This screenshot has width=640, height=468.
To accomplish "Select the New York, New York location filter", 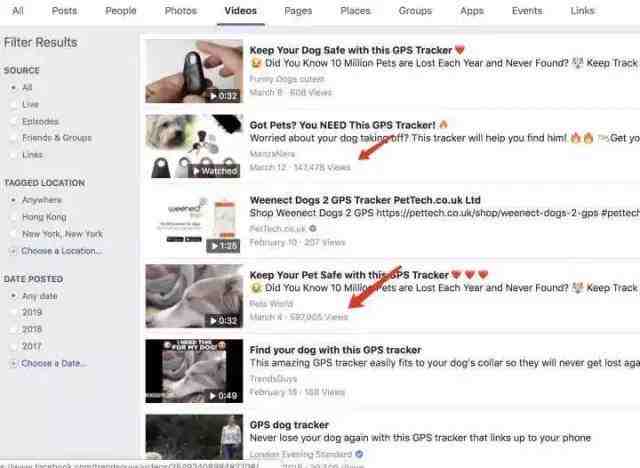I will coord(13,234).
